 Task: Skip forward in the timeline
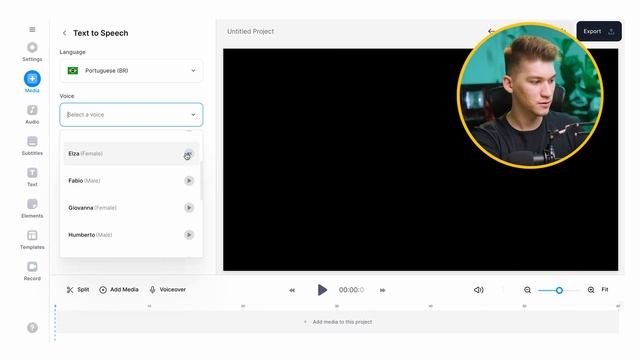coord(382,290)
